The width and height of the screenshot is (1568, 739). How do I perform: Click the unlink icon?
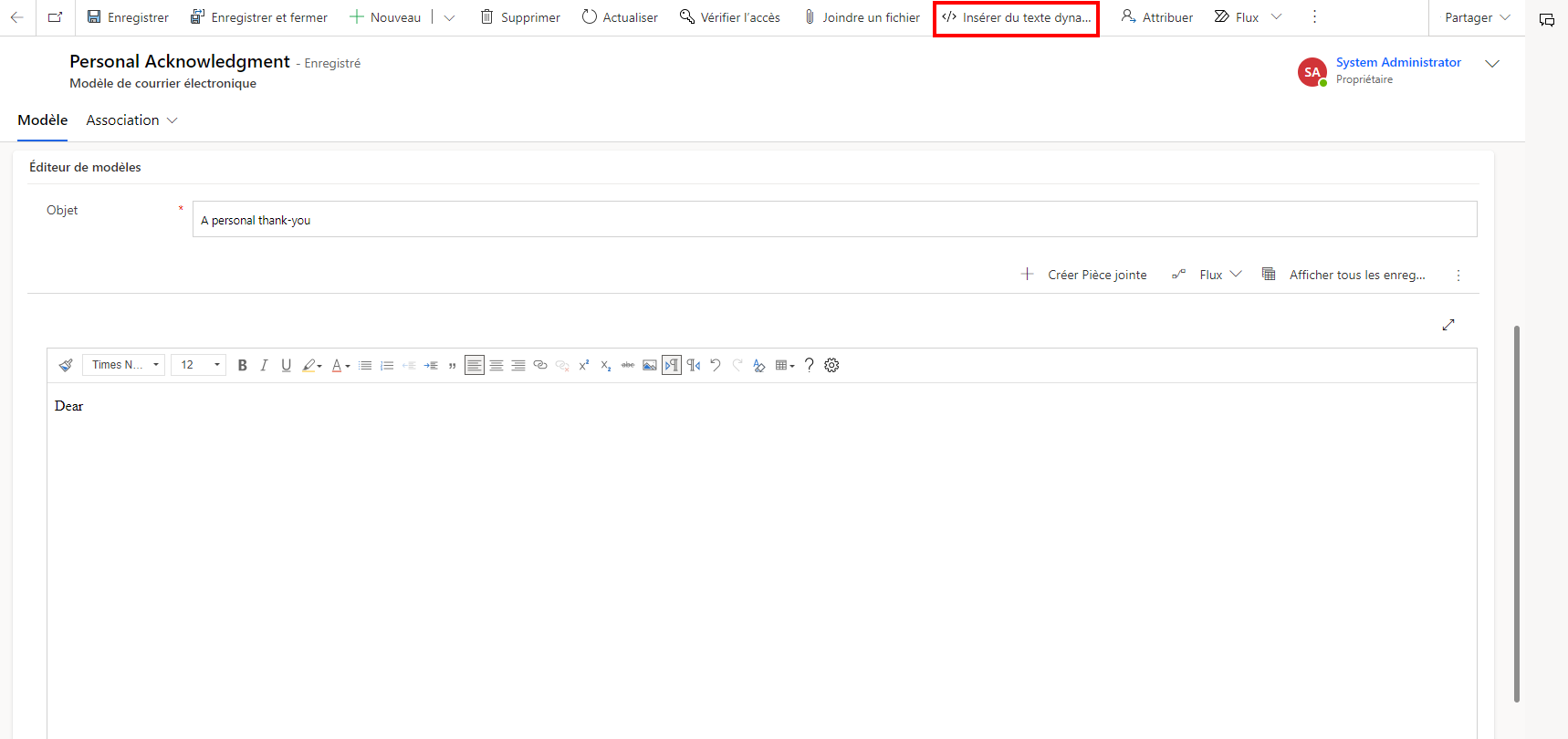562,365
